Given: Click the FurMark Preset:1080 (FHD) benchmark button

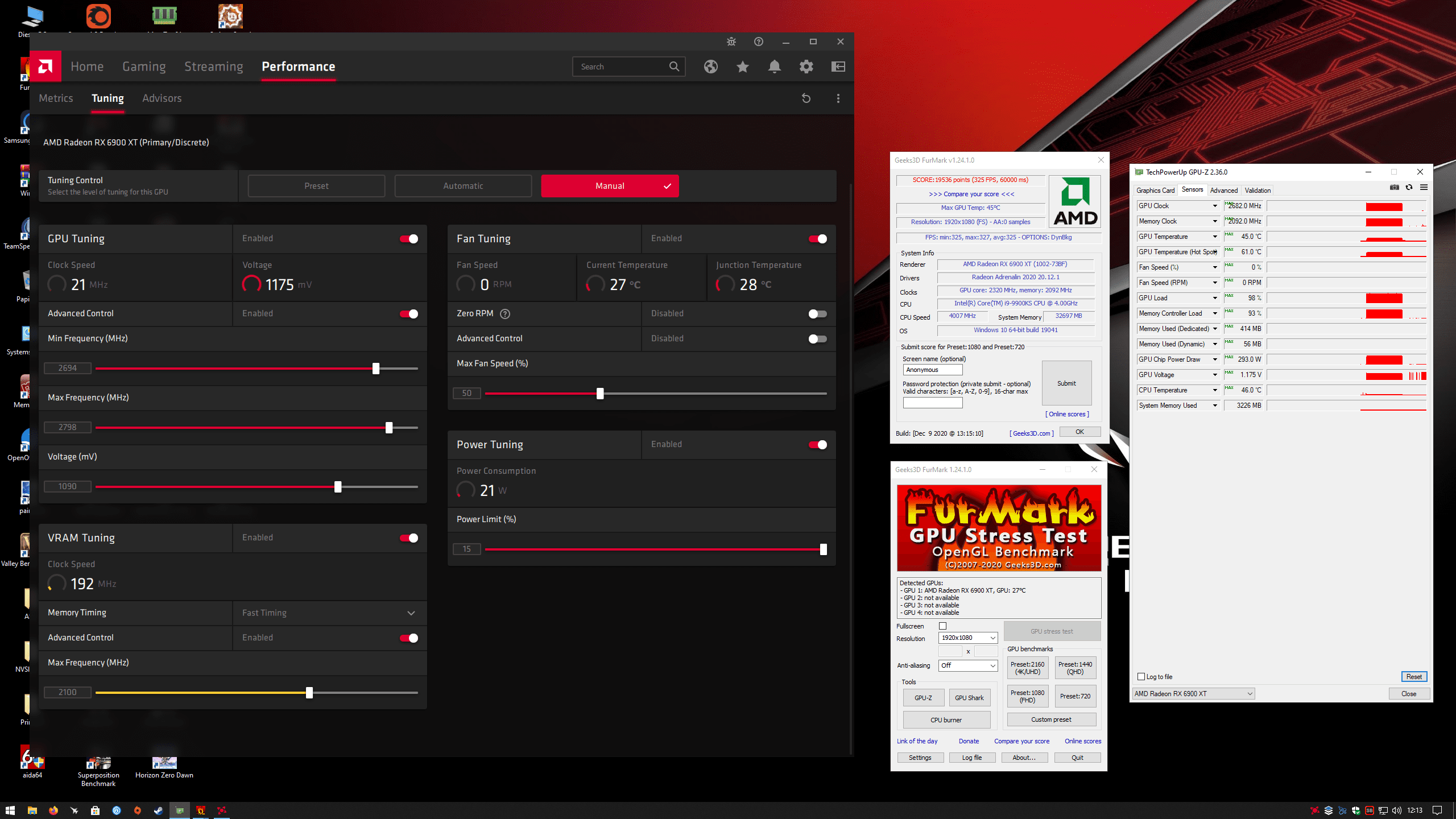Looking at the screenshot, I should (1027, 696).
